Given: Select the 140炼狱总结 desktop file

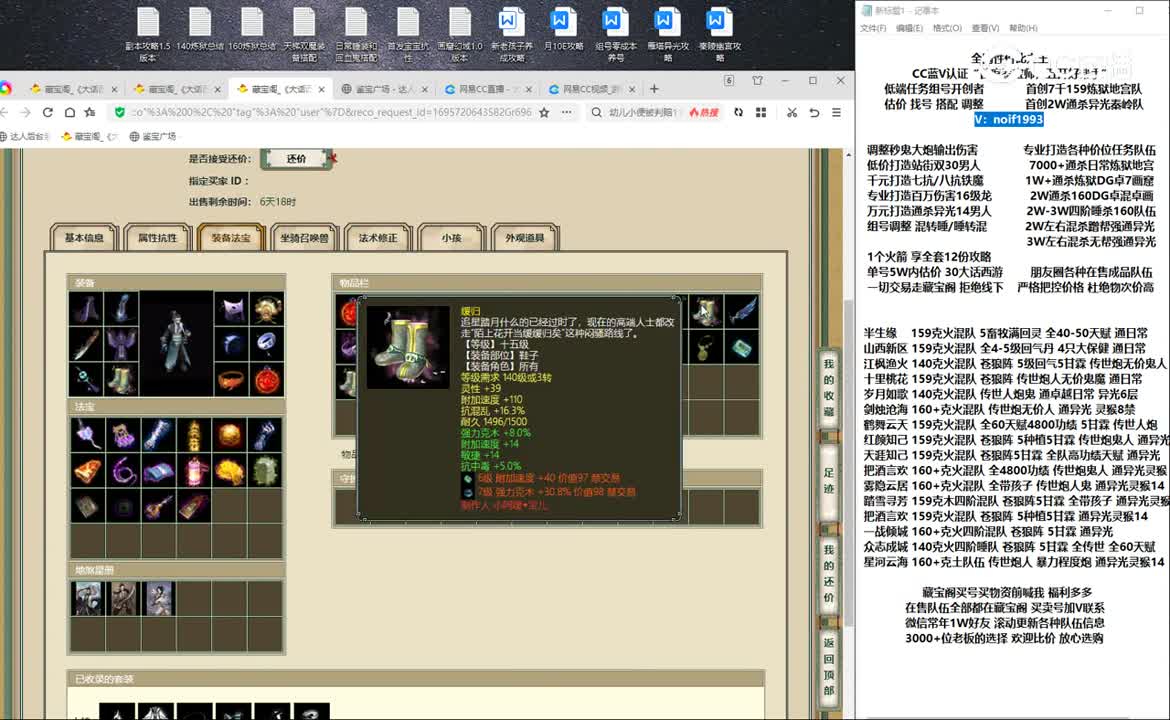Looking at the screenshot, I should pos(200,30).
